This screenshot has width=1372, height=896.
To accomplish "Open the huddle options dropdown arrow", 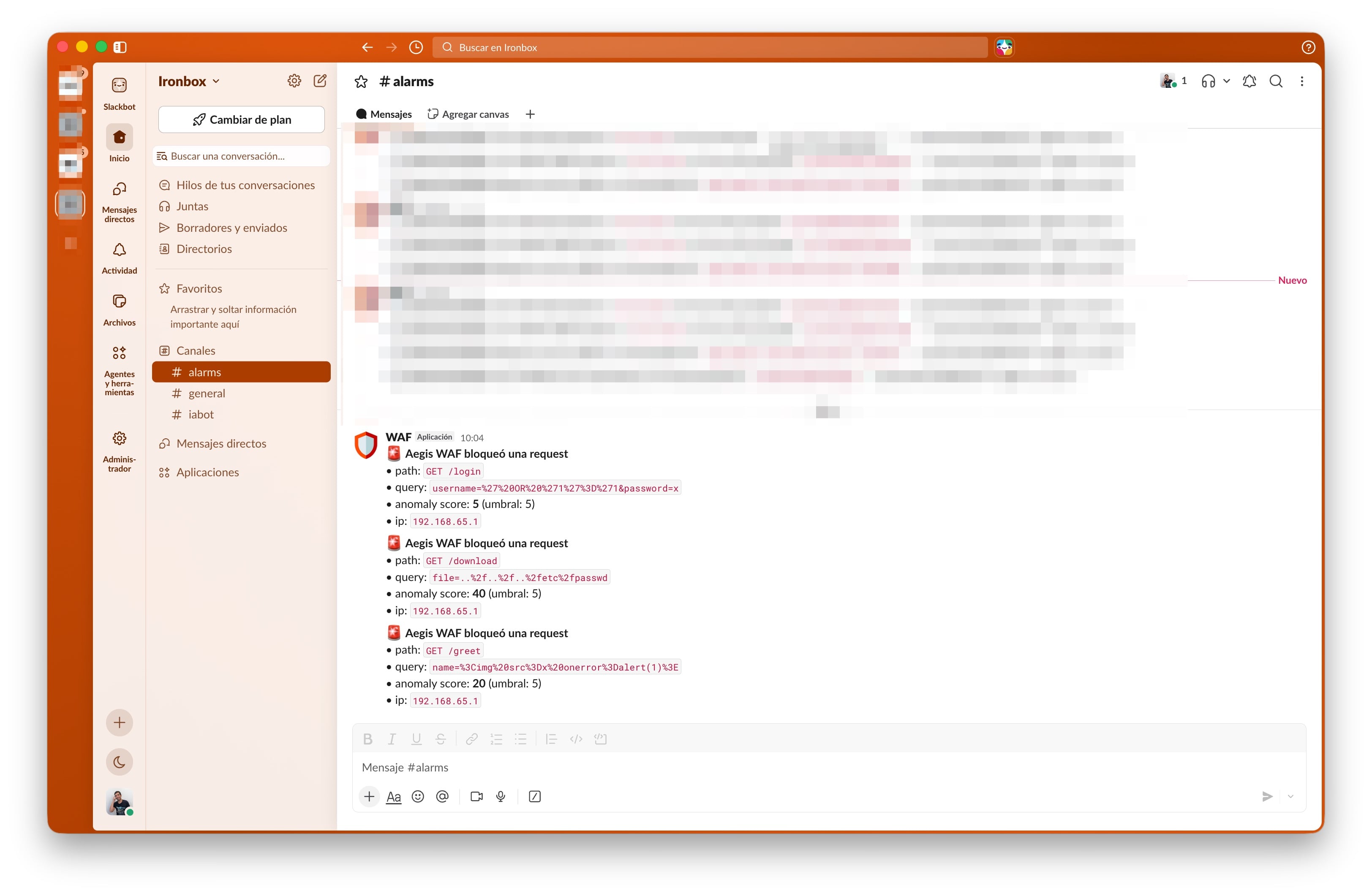I will [1227, 81].
